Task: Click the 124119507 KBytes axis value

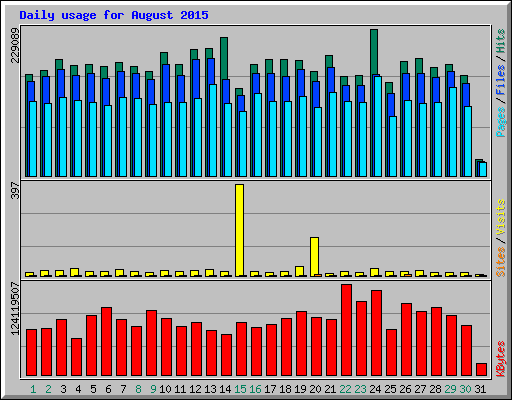Action: coord(15,308)
